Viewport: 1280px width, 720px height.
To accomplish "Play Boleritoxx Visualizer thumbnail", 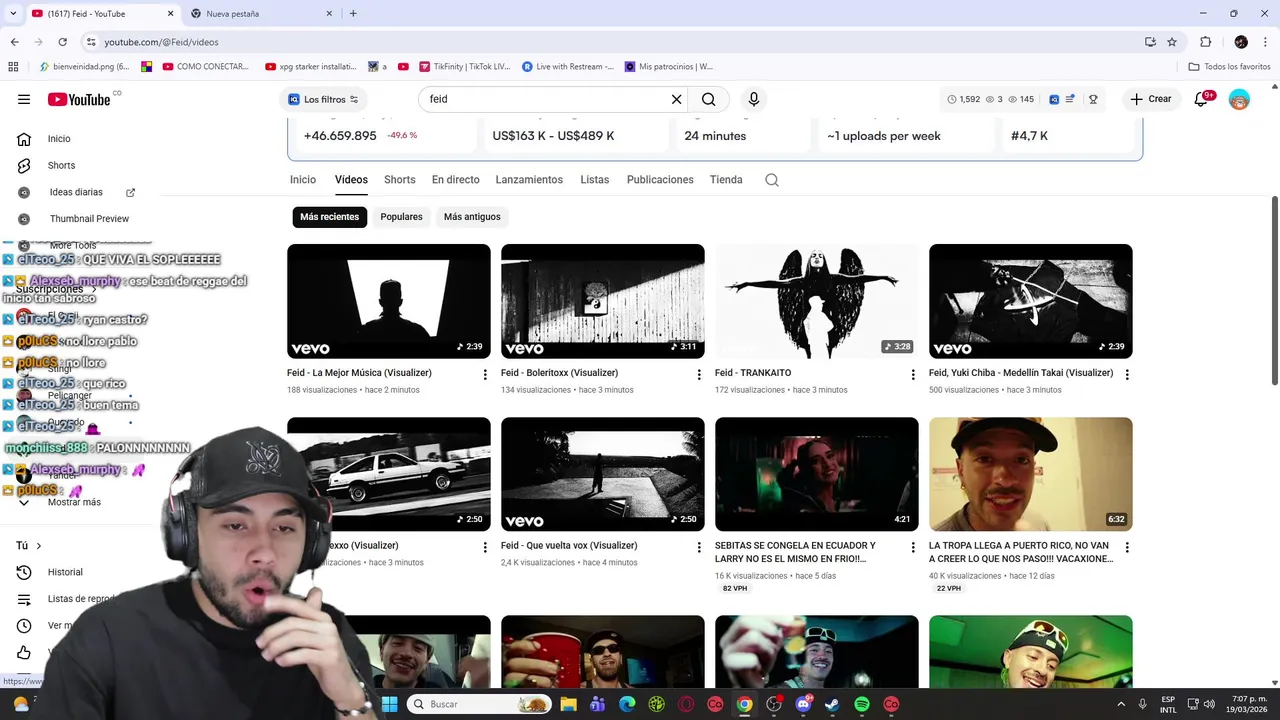I will (602, 301).
